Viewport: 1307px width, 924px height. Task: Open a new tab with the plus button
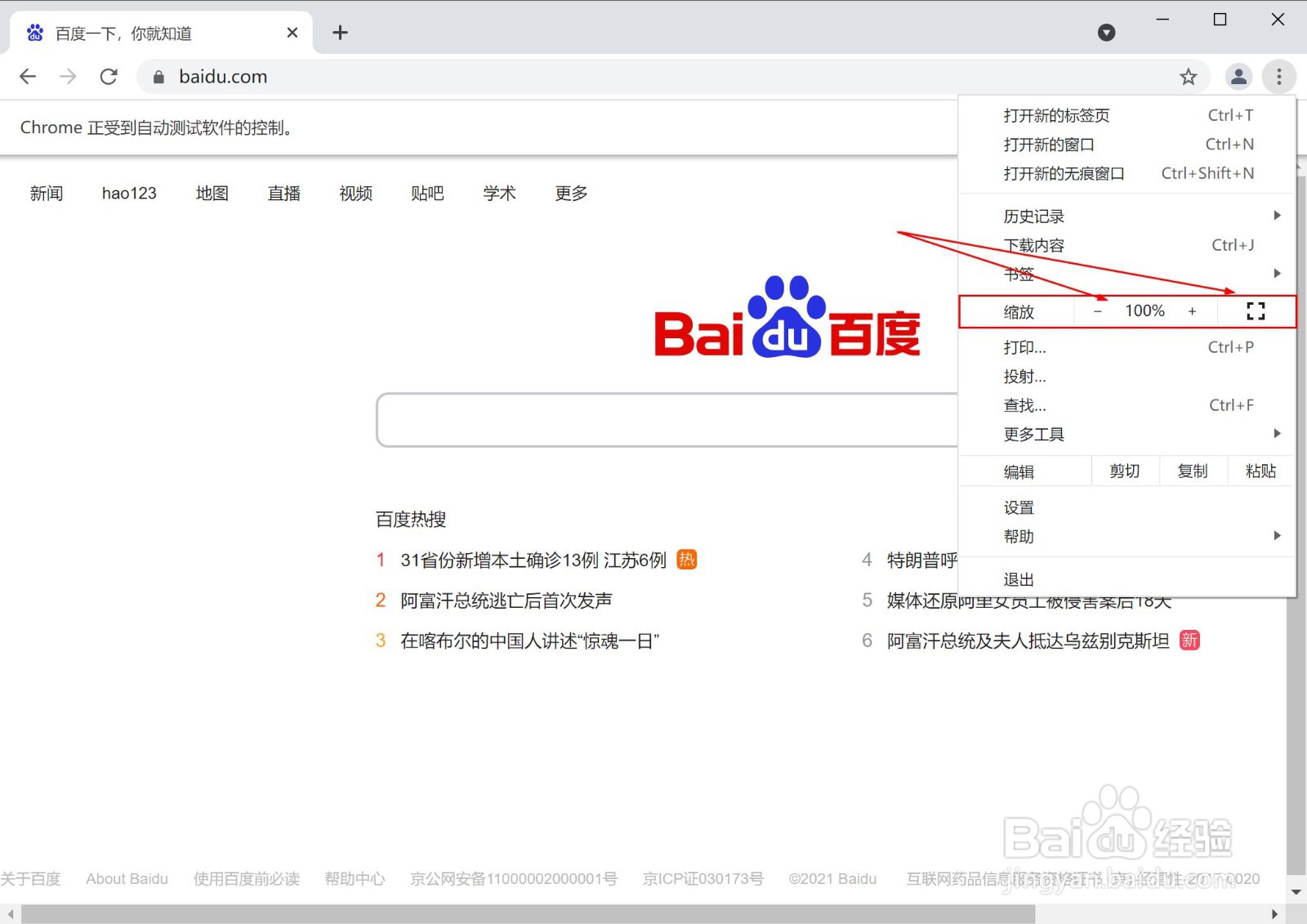click(341, 33)
